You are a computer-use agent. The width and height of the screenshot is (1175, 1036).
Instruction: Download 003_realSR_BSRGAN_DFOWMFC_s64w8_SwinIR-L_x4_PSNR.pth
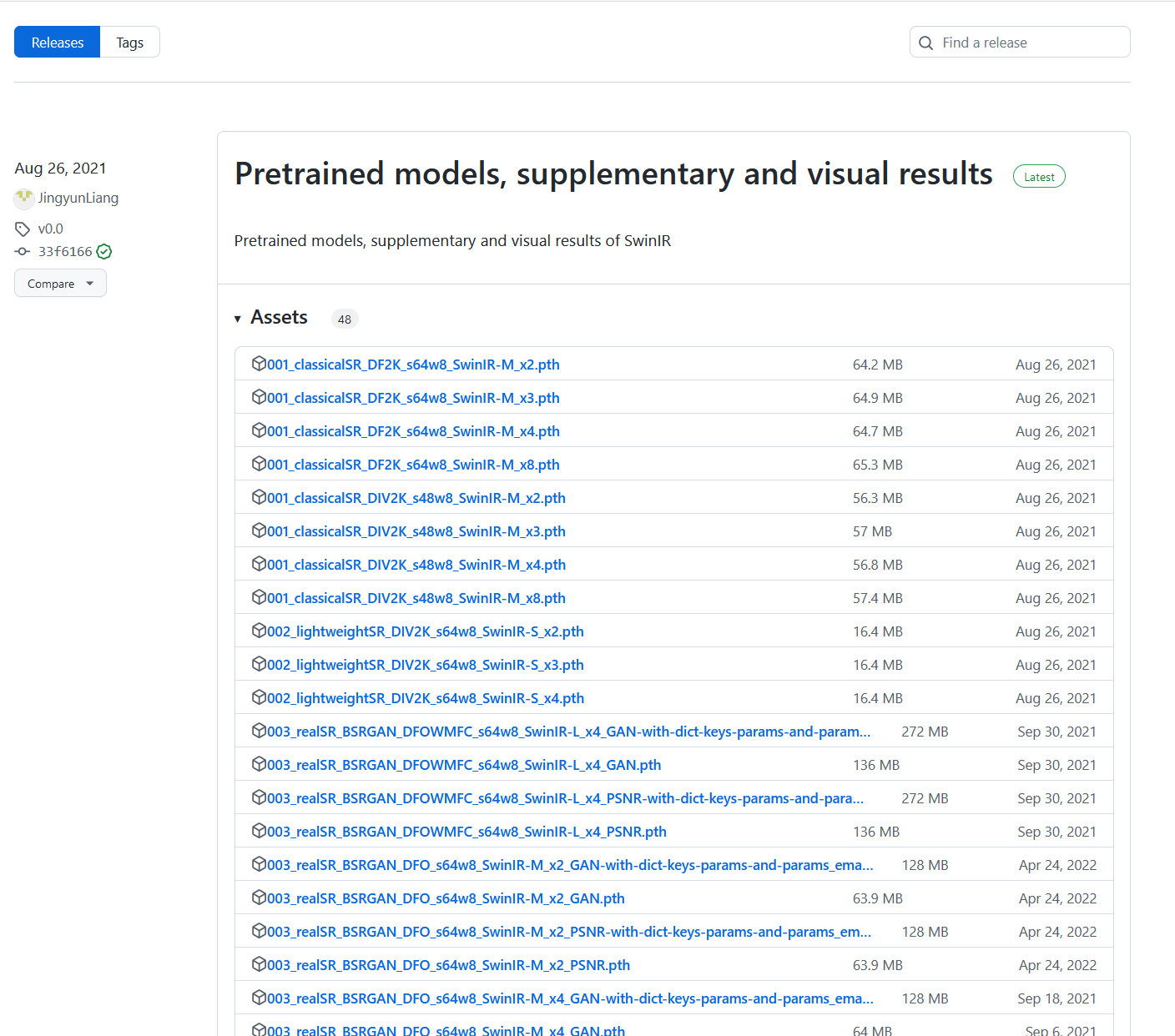click(466, 832)
